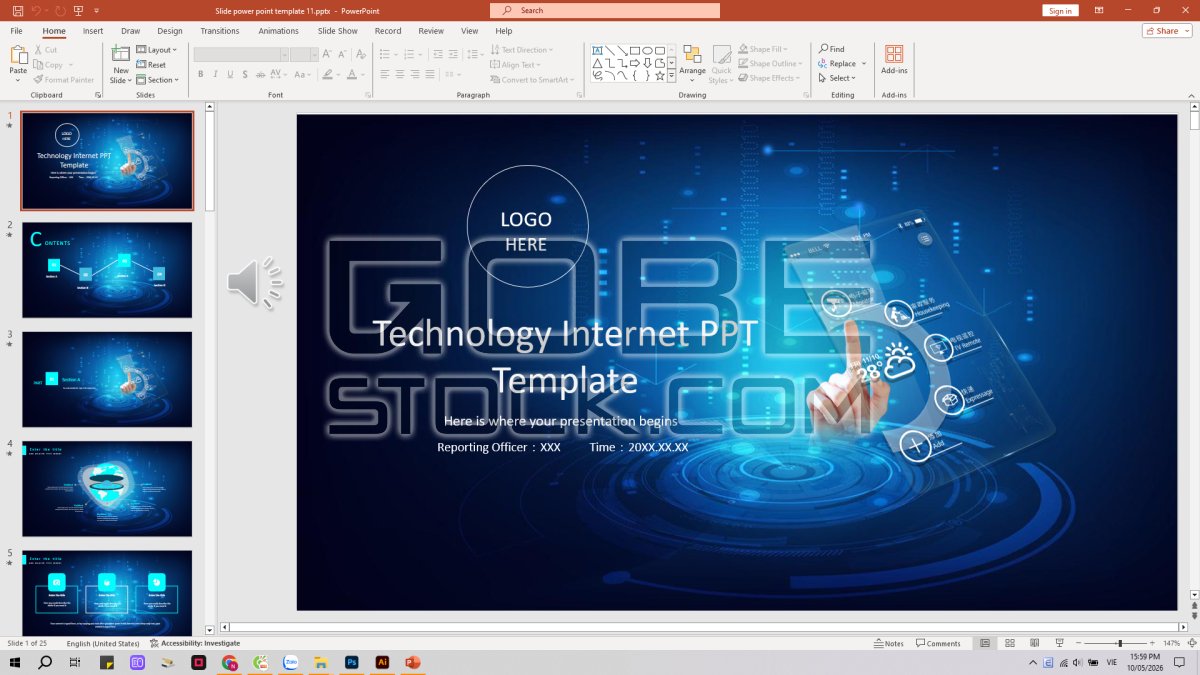The height and width of the screenshot is (675, 1200).
Task: Open Windows Start menu
Action: [16, 662]
